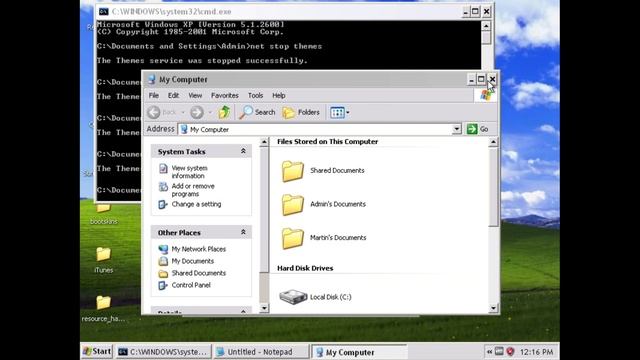Click the Start button
The height and width of the screenshot is (360, 640).
click(x=97, y=351)
